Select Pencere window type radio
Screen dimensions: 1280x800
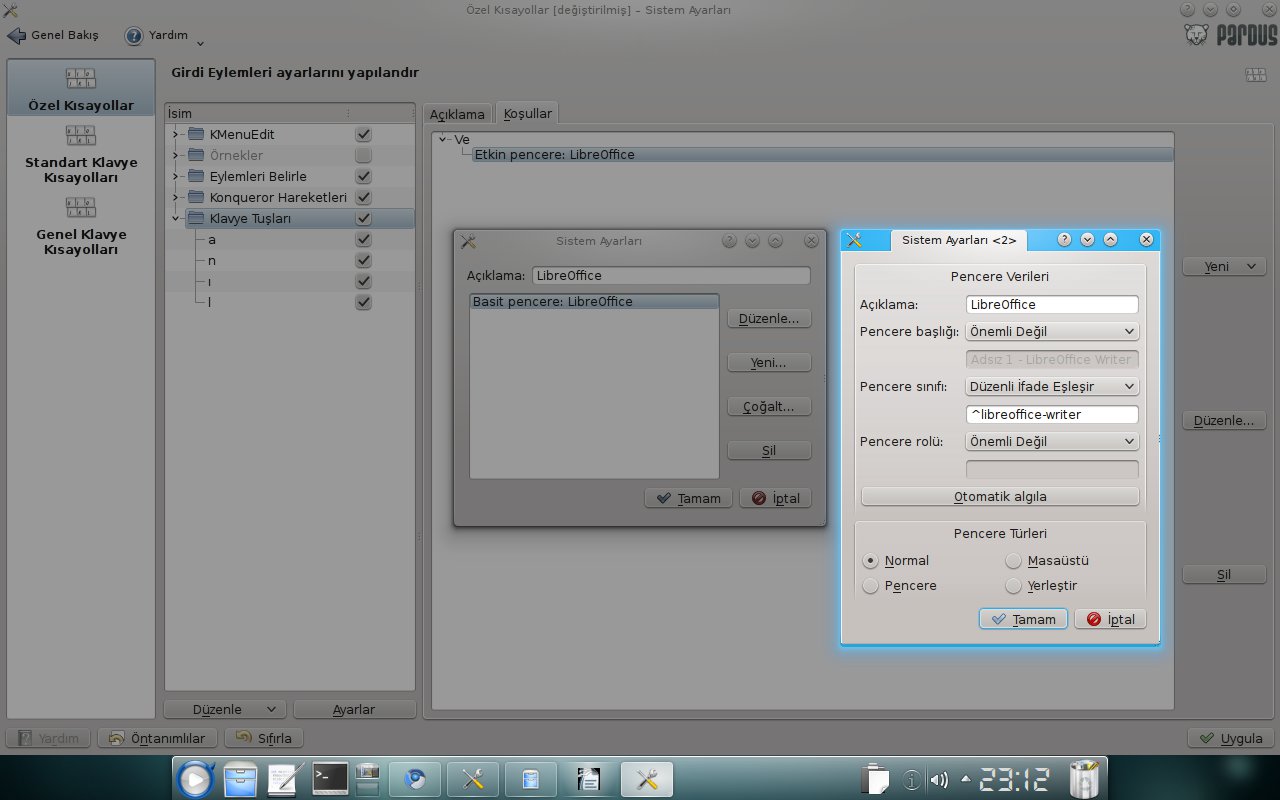click(870, 585)
